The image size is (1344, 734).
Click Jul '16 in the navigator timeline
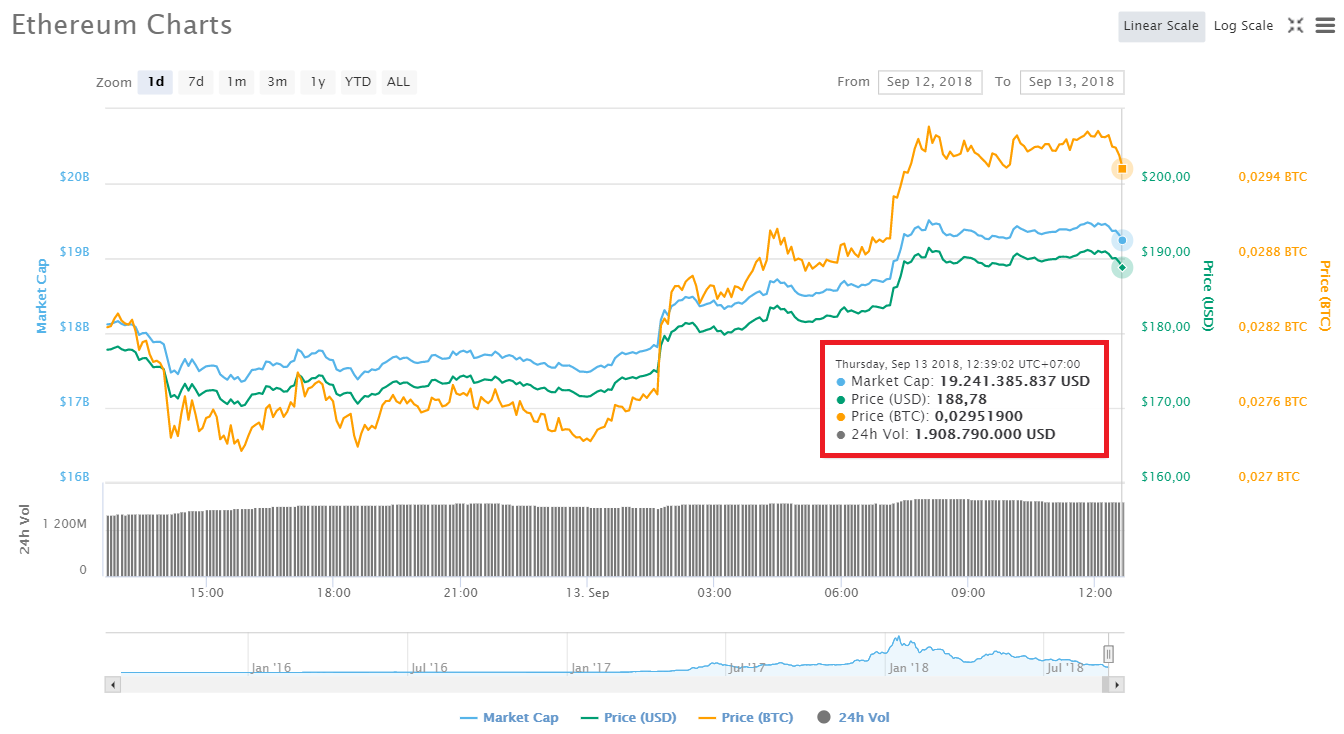click(428, 668)
